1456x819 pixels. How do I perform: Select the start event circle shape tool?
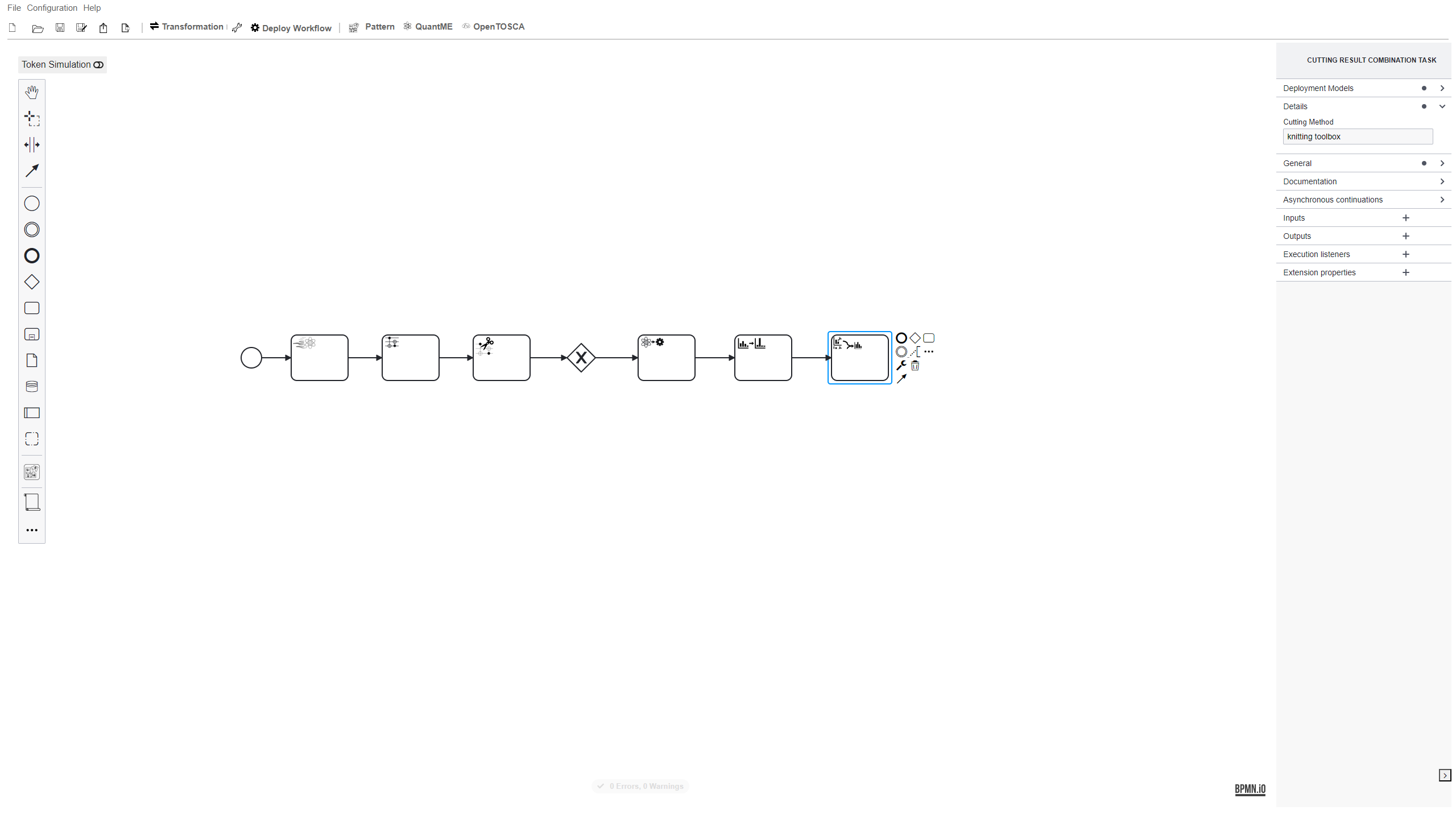pyautogui.click(x=32, y=203)
